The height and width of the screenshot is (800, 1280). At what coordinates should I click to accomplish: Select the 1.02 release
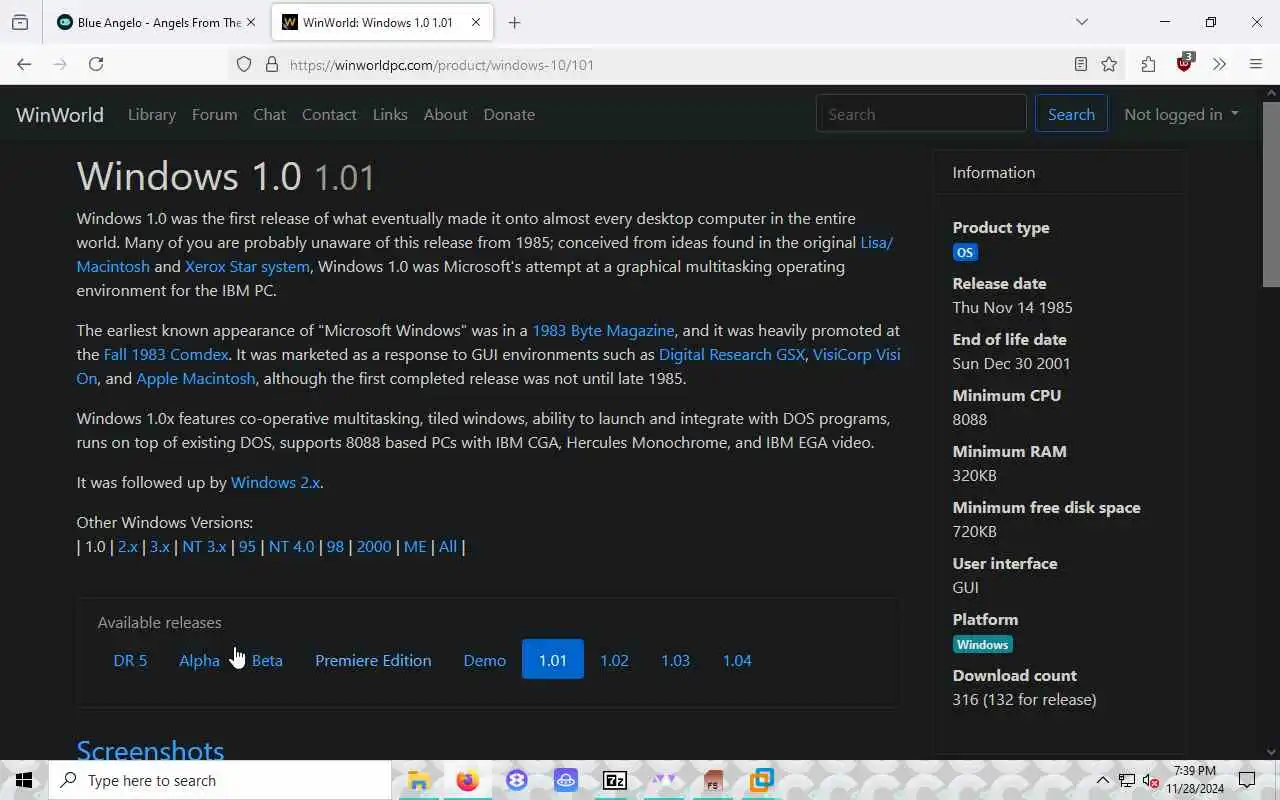614,660
